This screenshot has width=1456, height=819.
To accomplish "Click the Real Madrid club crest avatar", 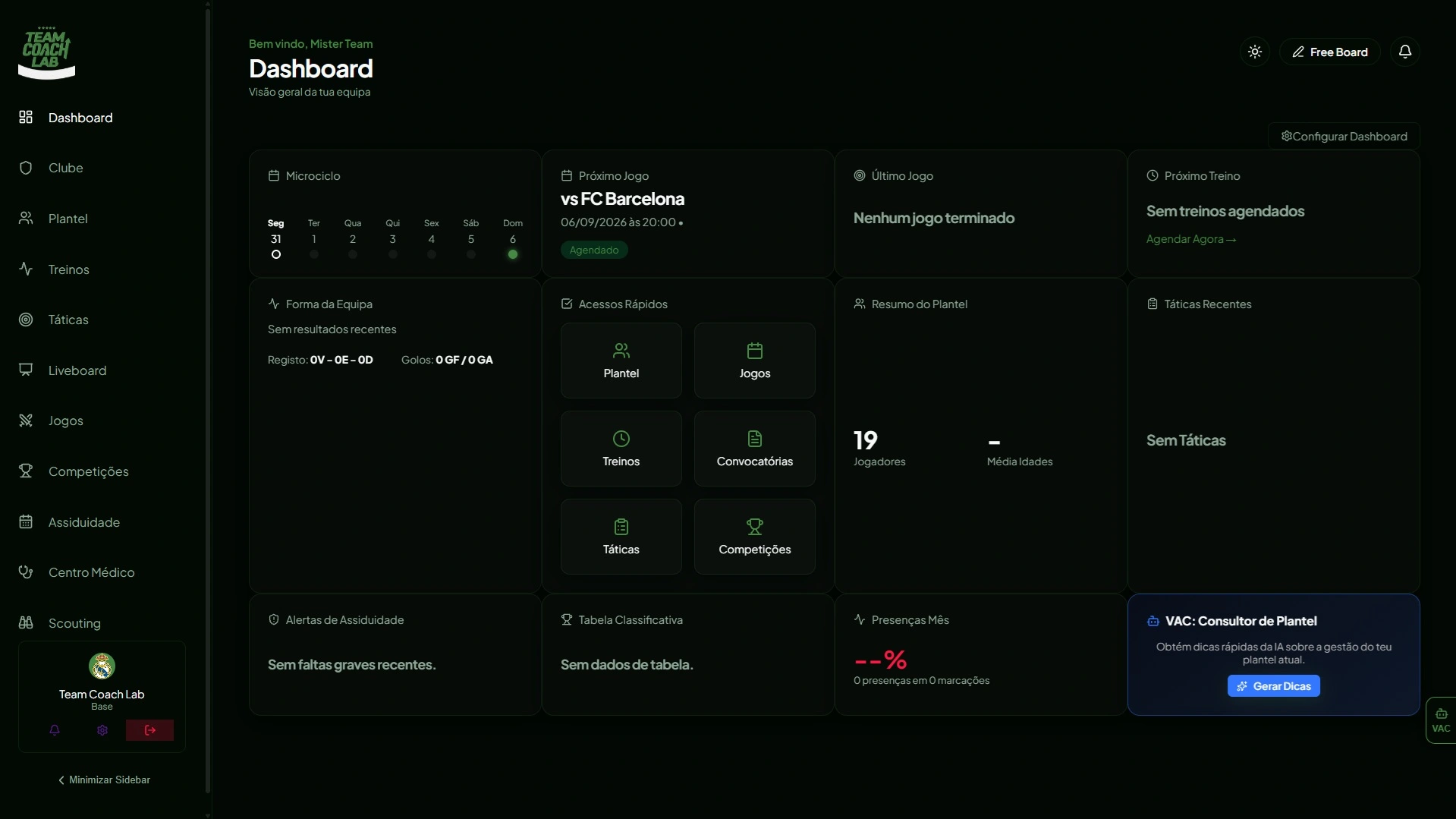I will point(102,666).
